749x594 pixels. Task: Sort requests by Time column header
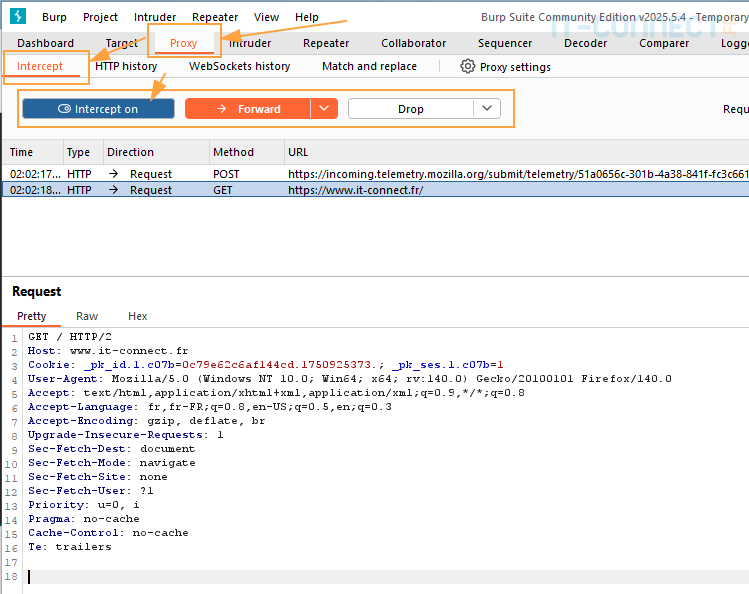pyautogui.click(x=22, y=152)
